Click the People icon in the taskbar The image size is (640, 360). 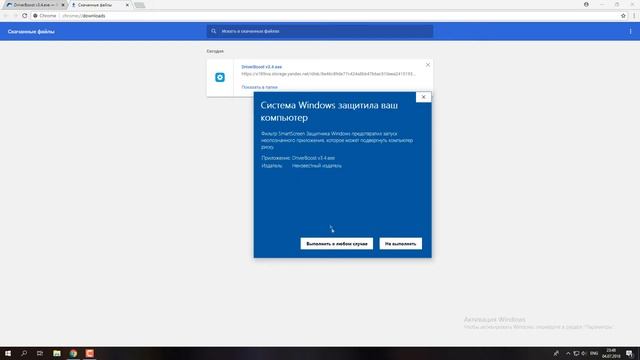click(x=556, y=353)
